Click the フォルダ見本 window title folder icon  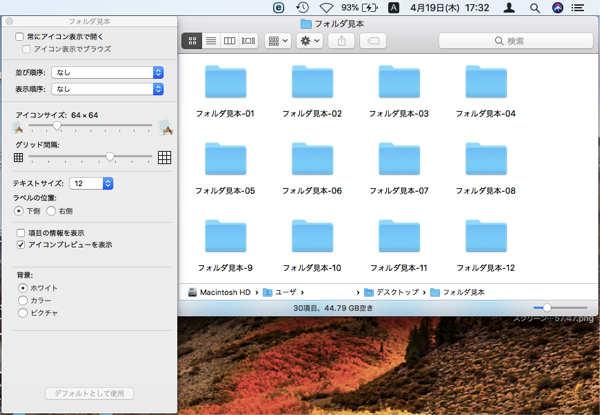click(306, 24)
